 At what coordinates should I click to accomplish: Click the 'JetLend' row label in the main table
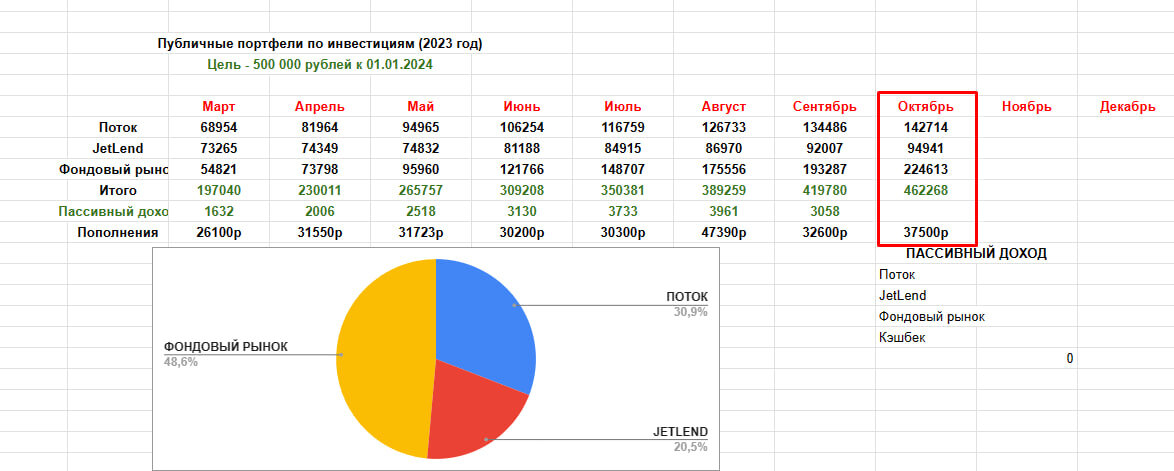(x=118, y=148)
